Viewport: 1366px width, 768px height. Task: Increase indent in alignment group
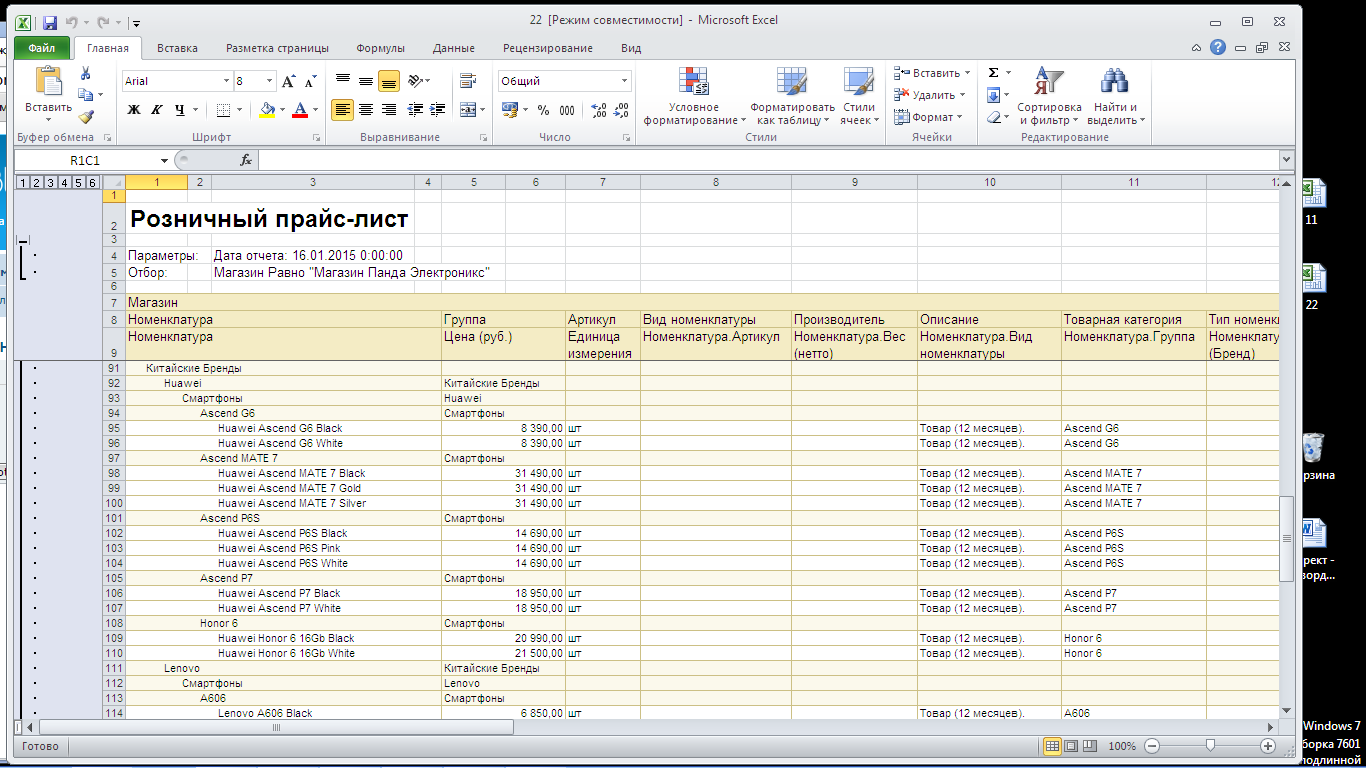[437, 110]
